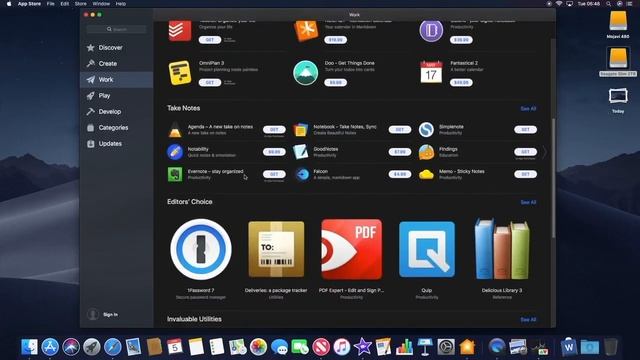
Task: Open Quip app thumbnail
Action: 427,249
